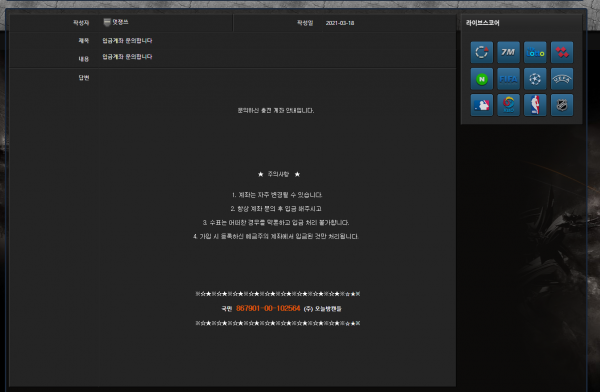Screen dimensions: 600x392
Task: Click the author name in header row
Action: coord(120,22)
